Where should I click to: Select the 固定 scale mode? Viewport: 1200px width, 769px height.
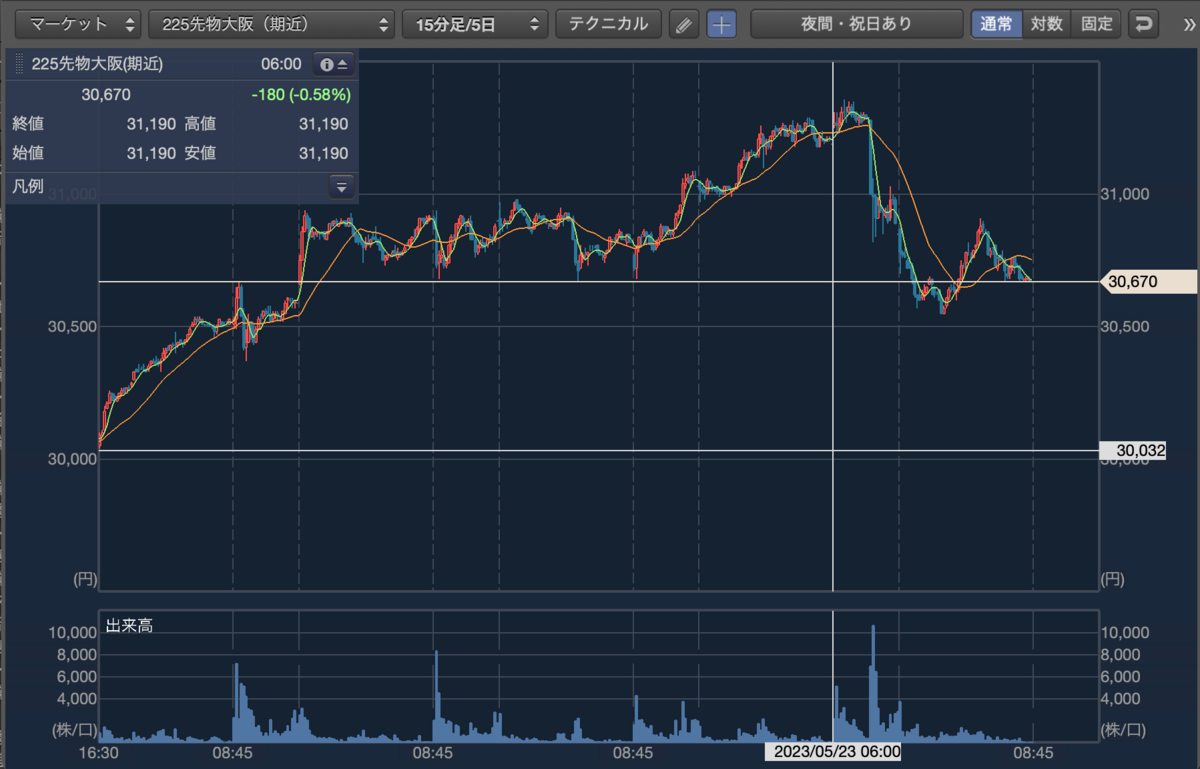click(x=1096, y=24)
